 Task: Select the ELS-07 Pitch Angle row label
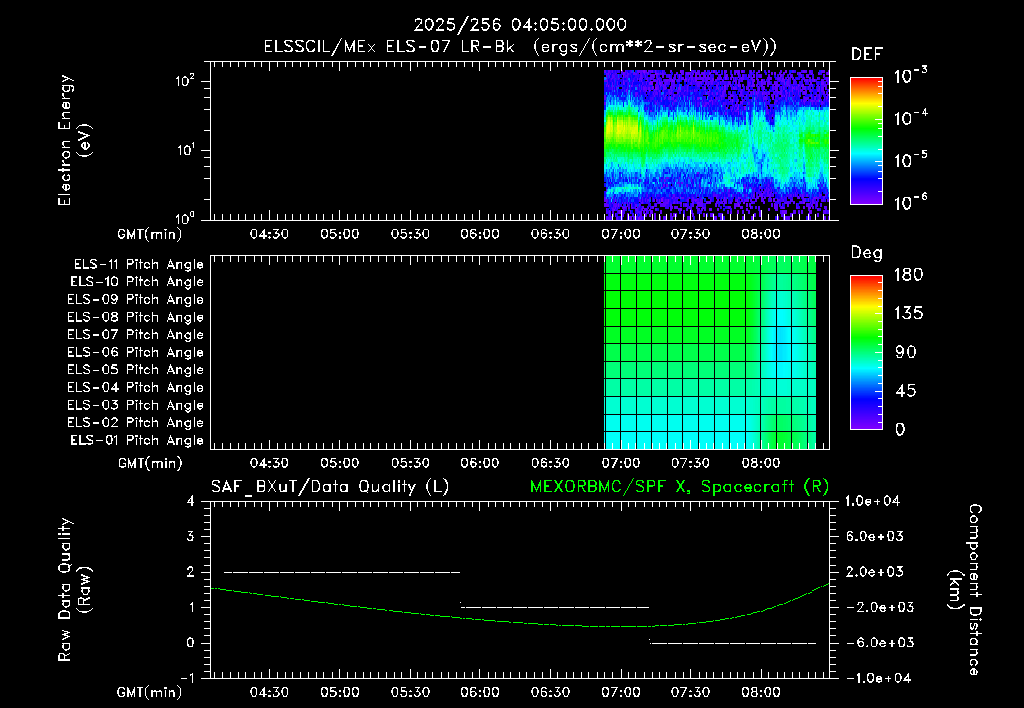pyautogui.click(x=136, y=335)
